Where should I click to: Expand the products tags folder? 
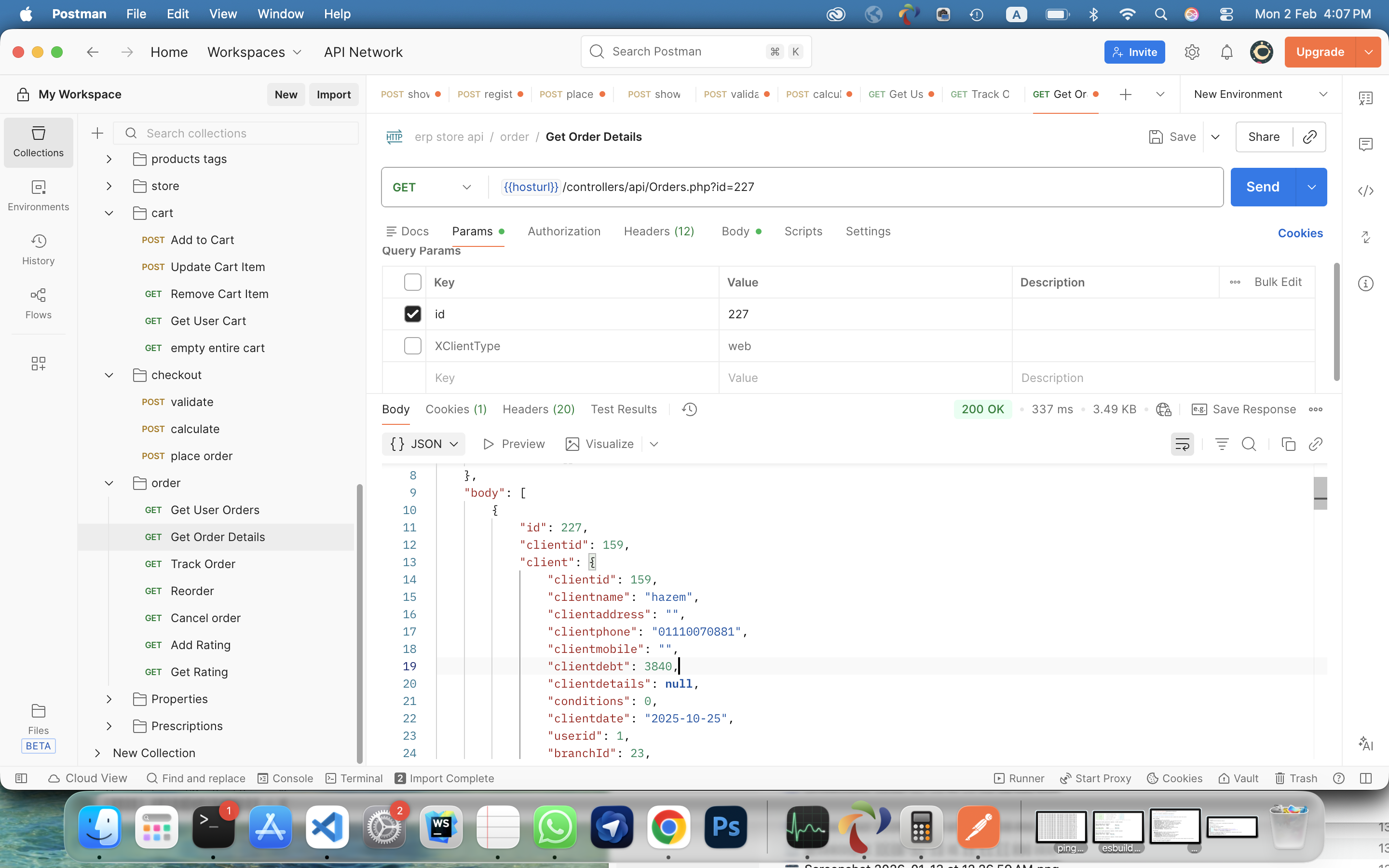click(109, 159)
